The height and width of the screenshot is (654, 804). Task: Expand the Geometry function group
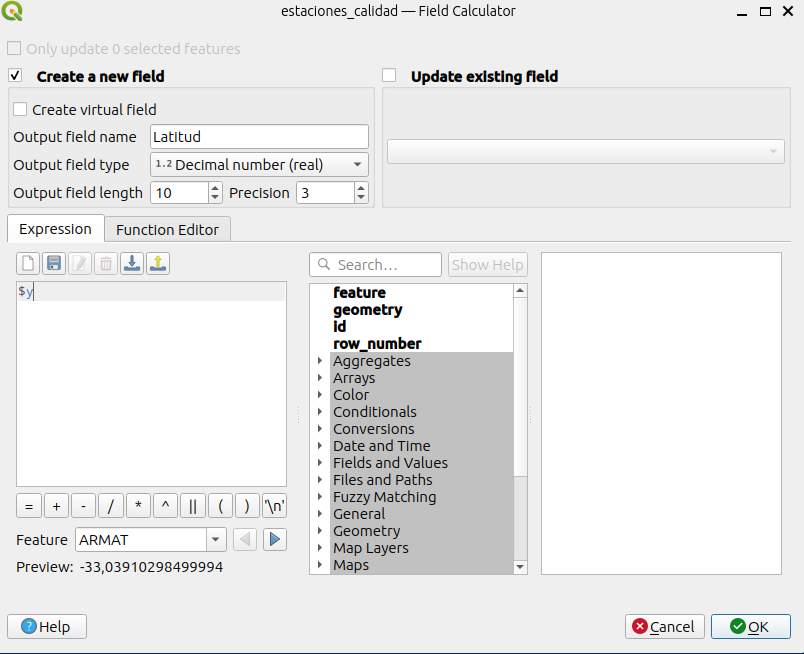320,531
